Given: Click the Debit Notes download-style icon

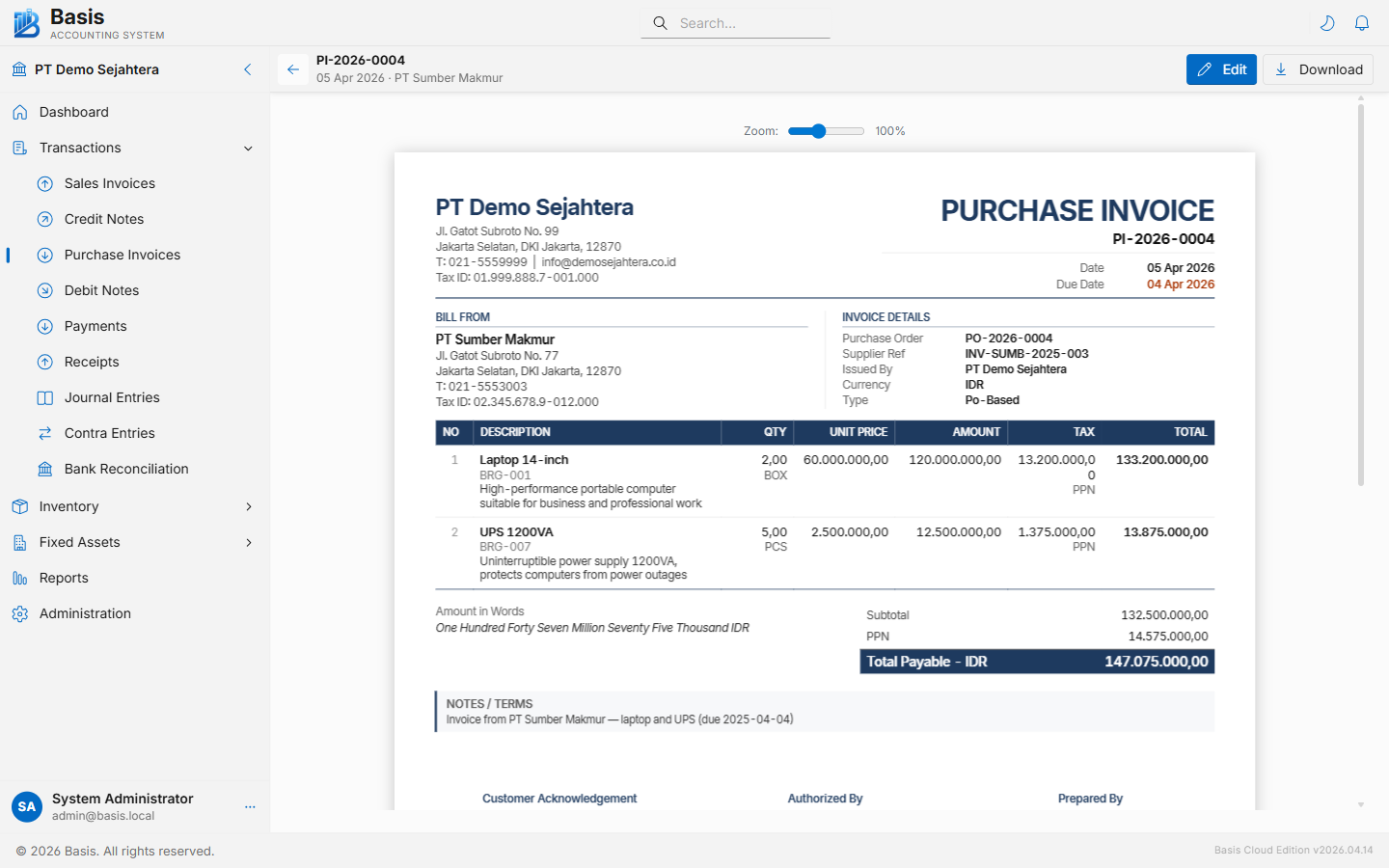Looking at the screenshot, I should (x=44, y=290).
